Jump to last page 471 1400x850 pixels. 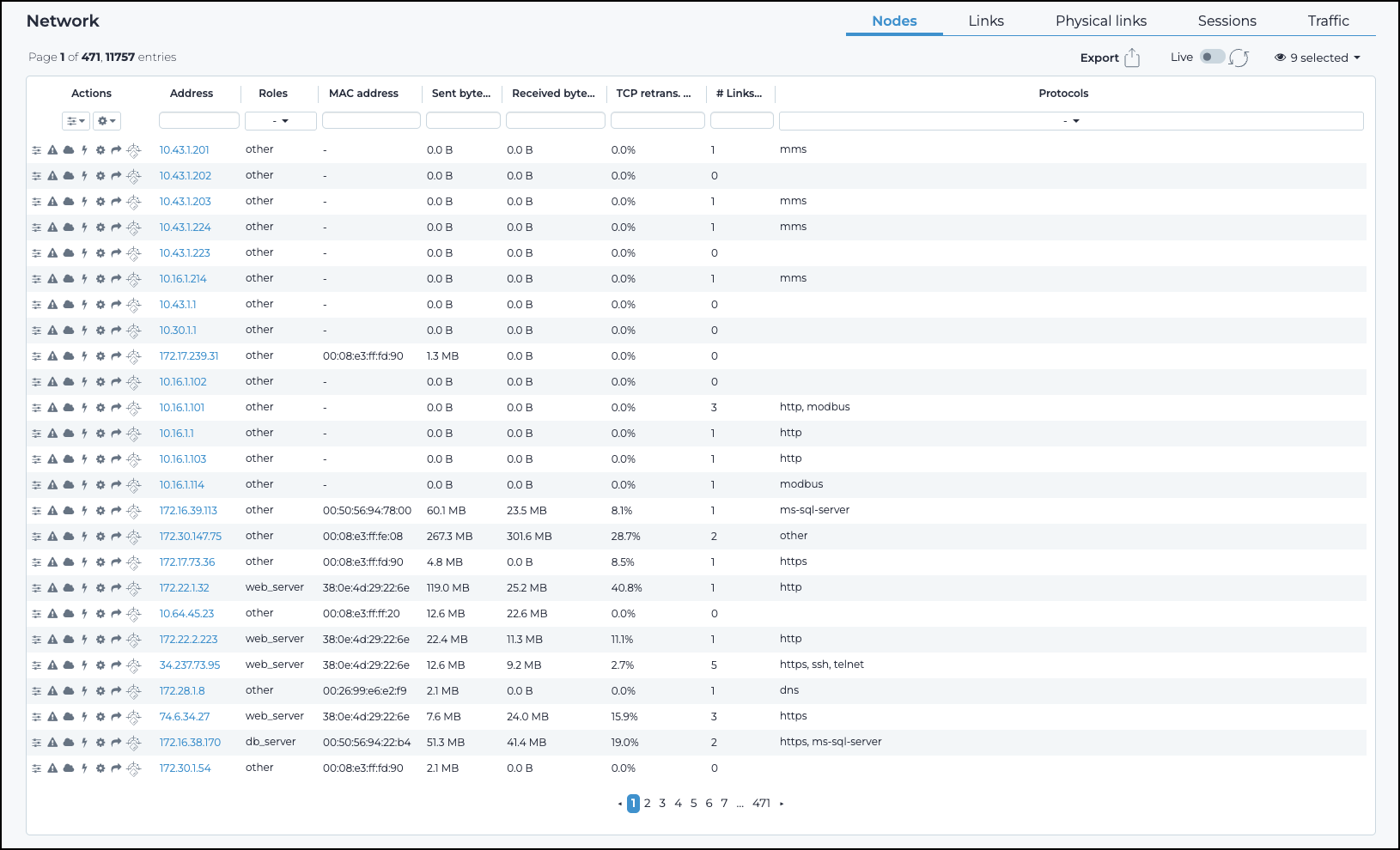coord(761,804)
